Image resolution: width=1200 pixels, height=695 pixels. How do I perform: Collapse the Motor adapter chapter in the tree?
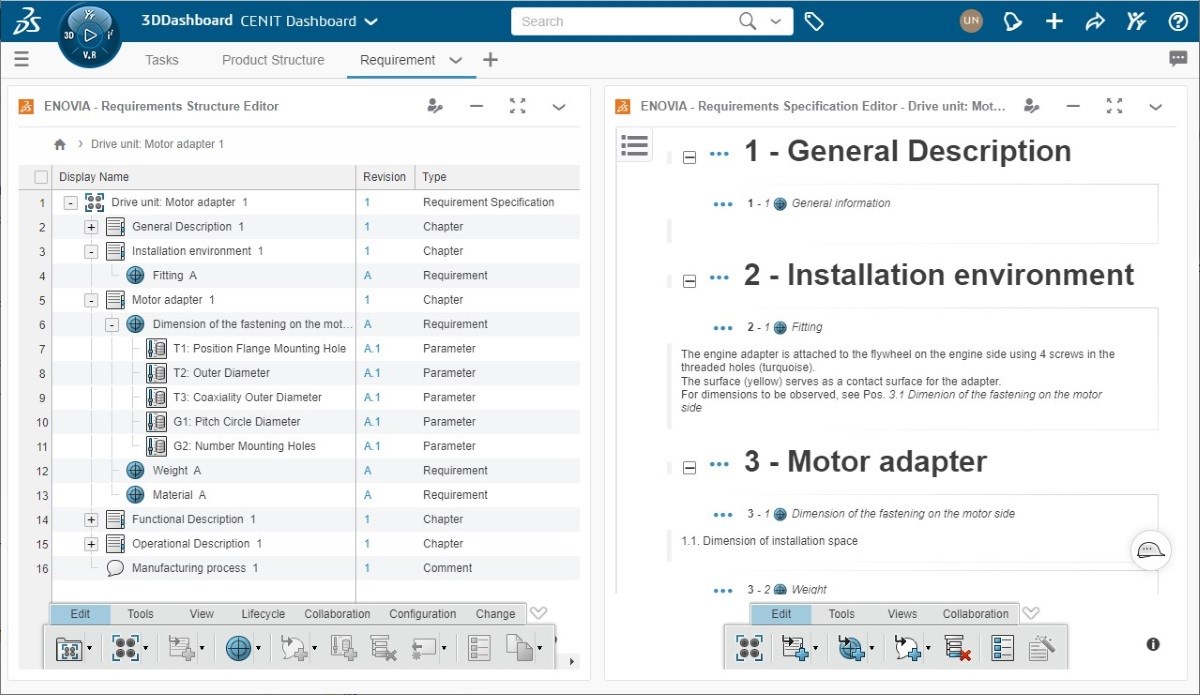[x=91, y=300]
